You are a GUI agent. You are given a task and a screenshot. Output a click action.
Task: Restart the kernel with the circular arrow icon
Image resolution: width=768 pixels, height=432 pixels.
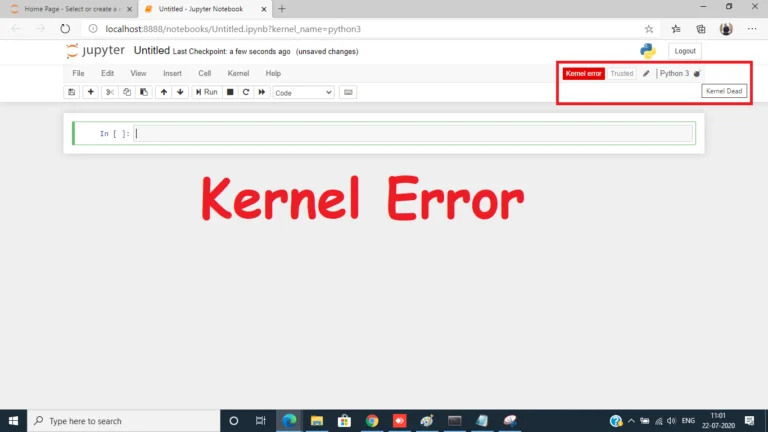click(245, 92)
